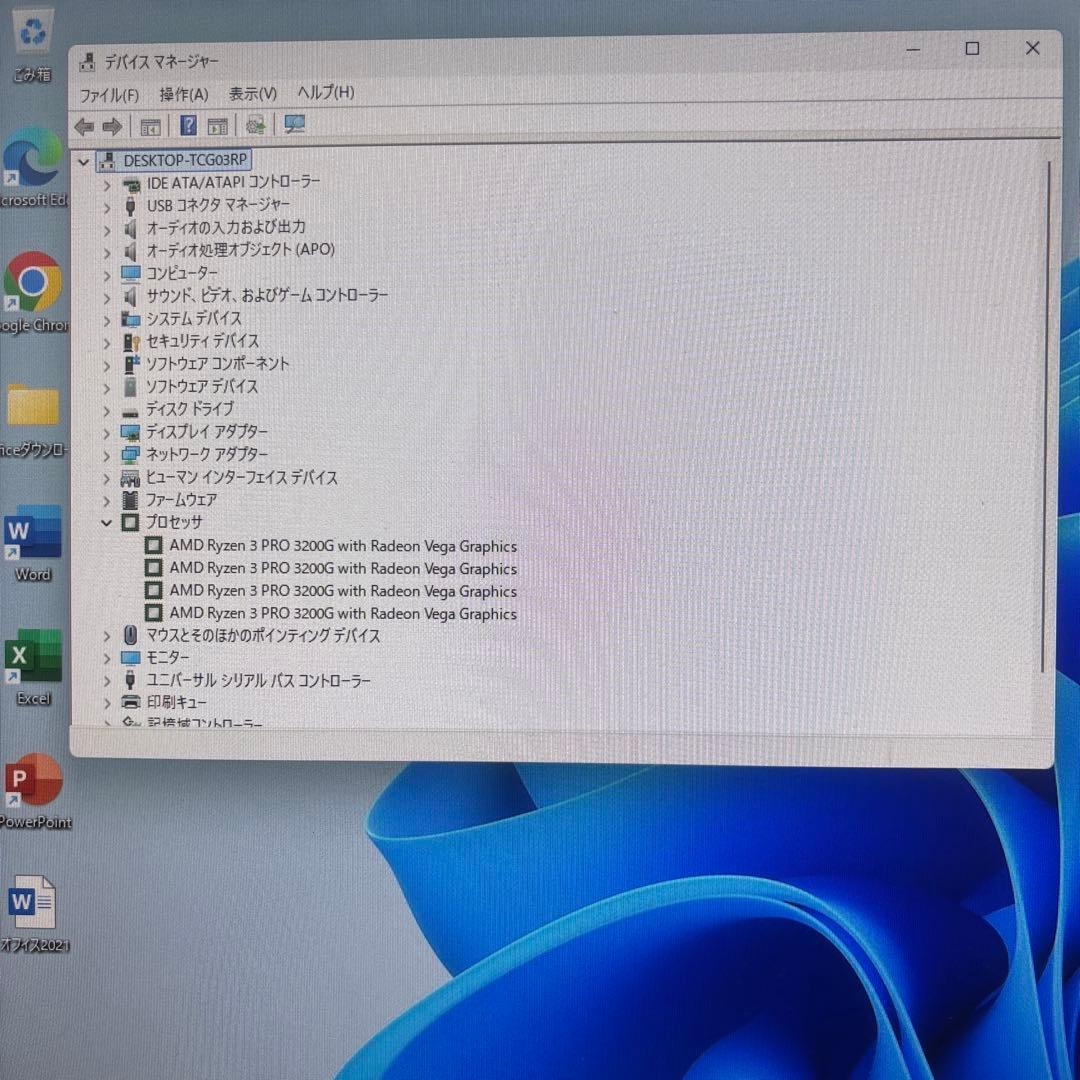Scan for hardware changes using toolbar icon
The height and width of the screenshot is (1080, 1080).
pos(293,125)
